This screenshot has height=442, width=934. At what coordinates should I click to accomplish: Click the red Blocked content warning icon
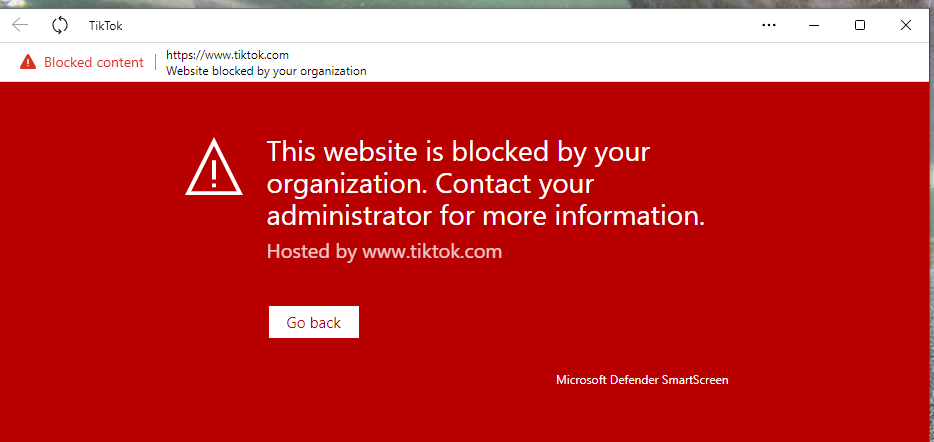[28, 62]
